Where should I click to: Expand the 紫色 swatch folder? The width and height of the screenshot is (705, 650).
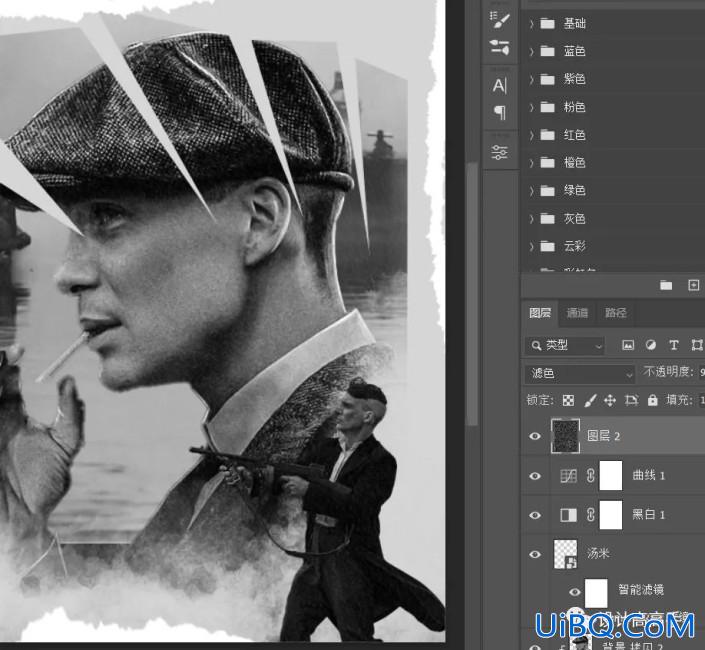click(531, 80)
